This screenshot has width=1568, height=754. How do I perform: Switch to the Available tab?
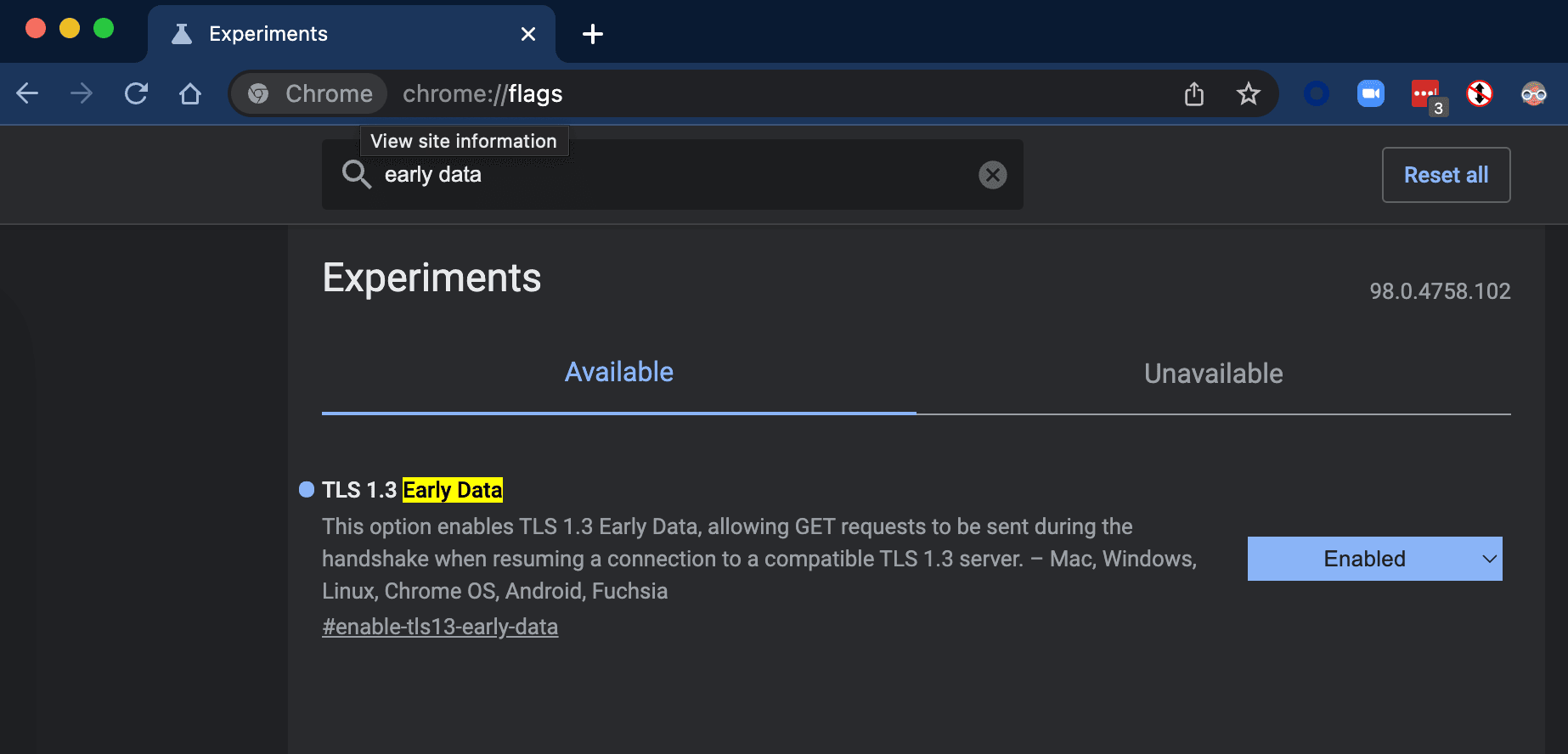tap(618, 372)
